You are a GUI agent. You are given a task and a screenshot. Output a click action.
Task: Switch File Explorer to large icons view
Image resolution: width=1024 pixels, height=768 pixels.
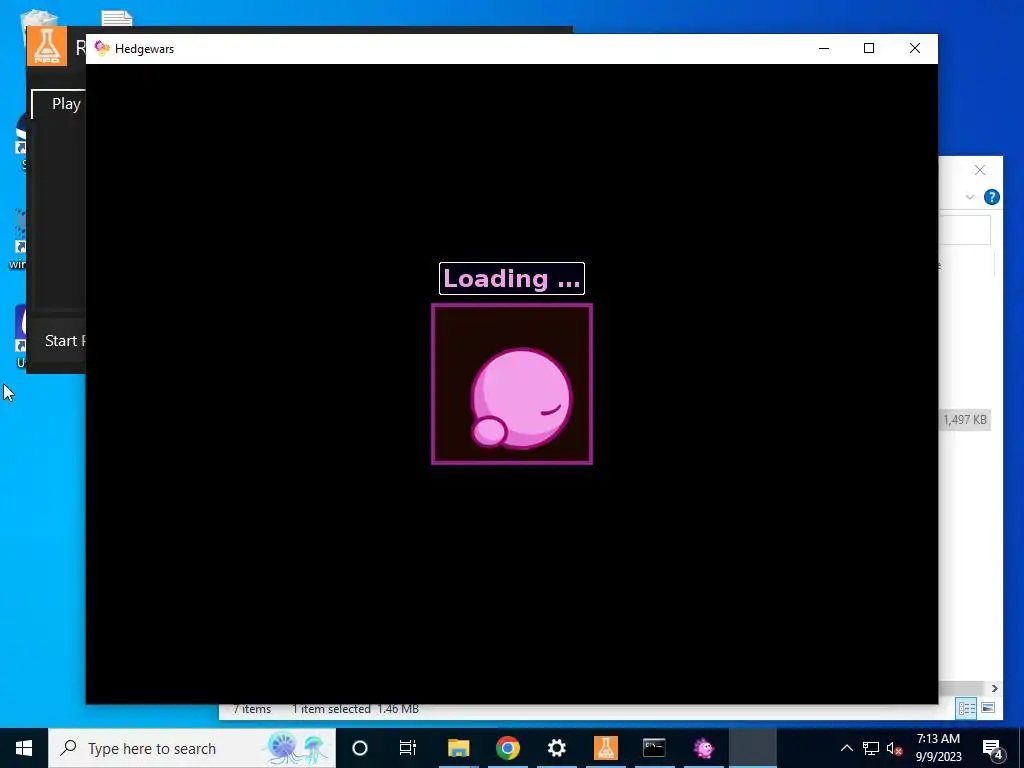pyautogui.click(x=988, y=709)
